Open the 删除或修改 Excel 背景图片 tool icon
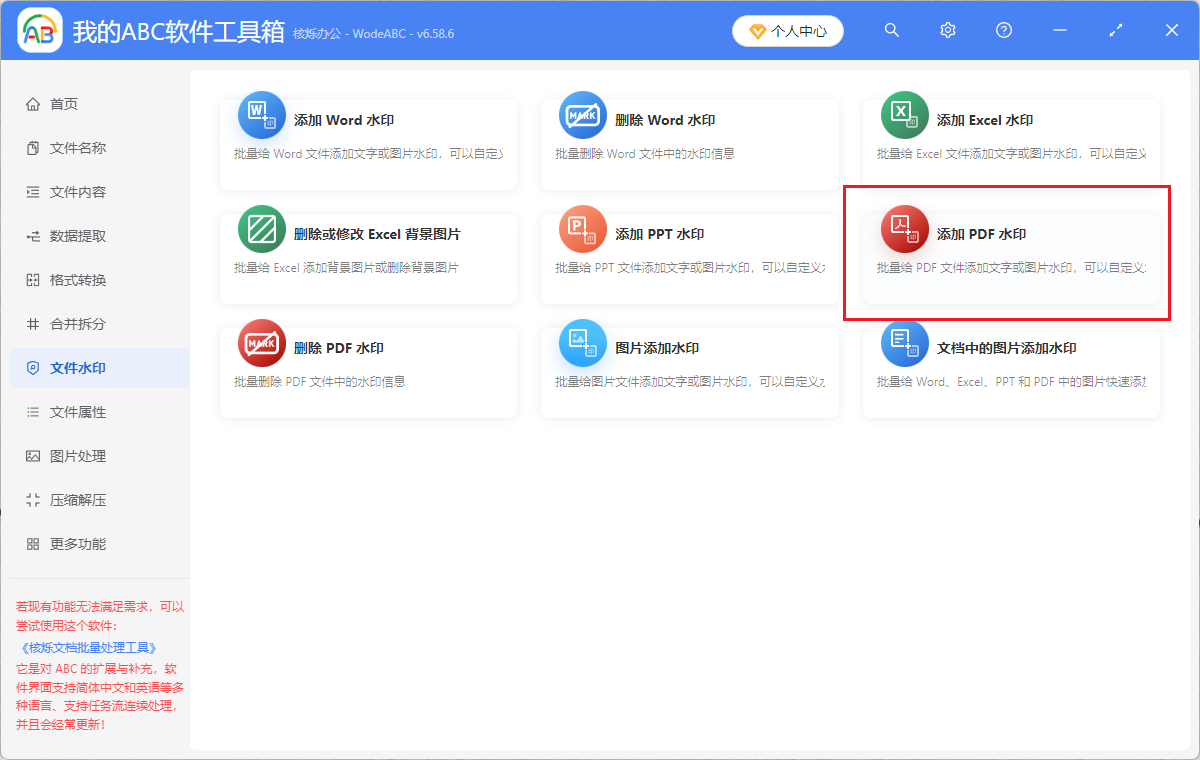Viewport: 1200px width, 760px height. click(261, 228)
